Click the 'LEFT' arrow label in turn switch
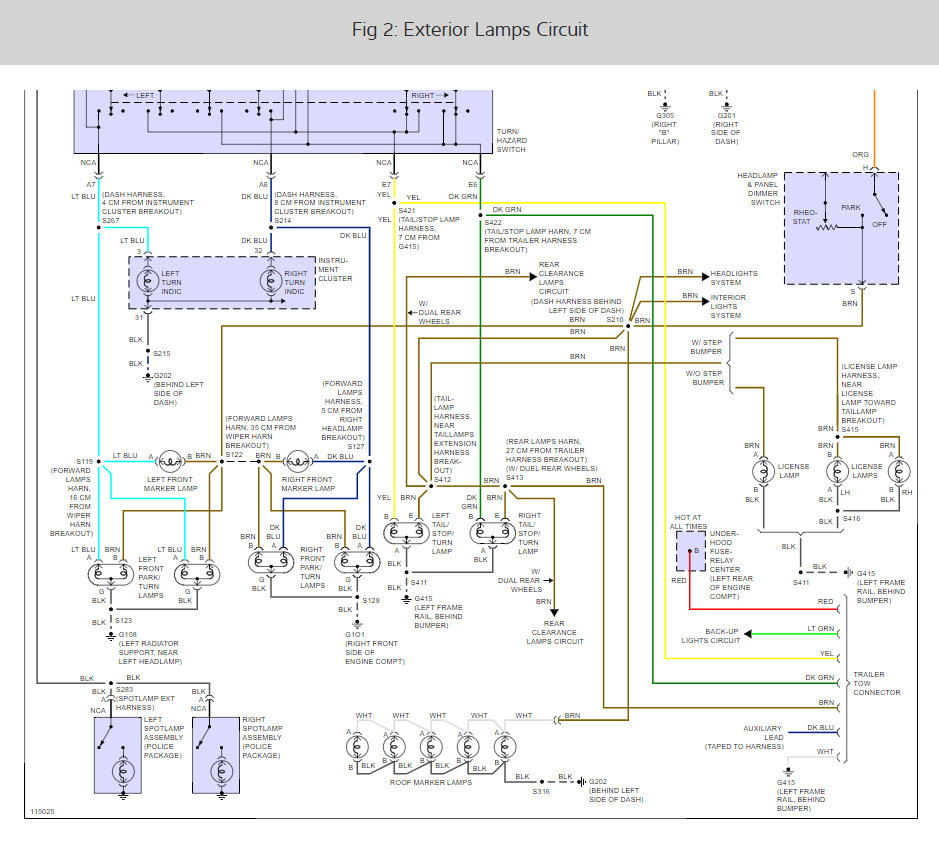Image resolution: width=939 pixels, height=843 pixels. point(145,96)
